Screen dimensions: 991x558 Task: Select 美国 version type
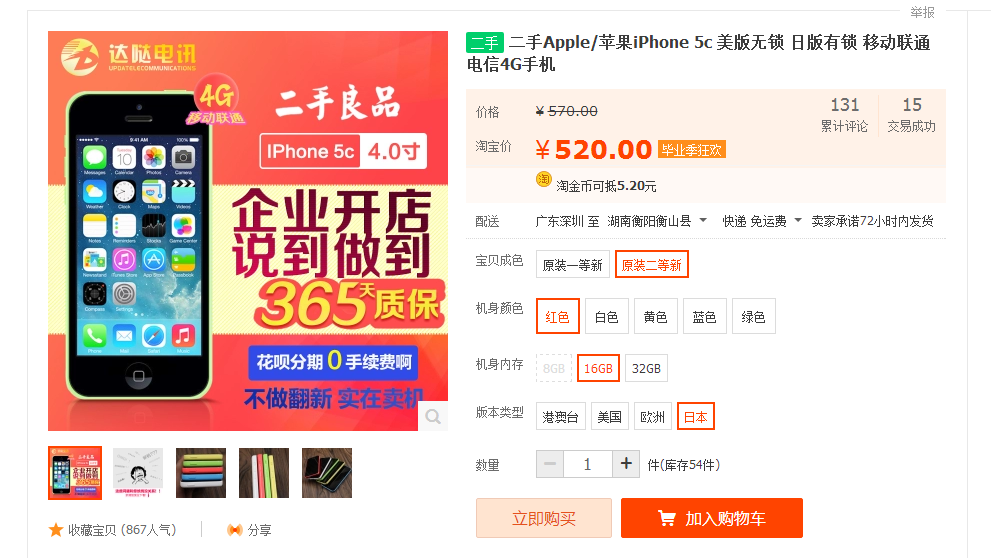[609, 416]
